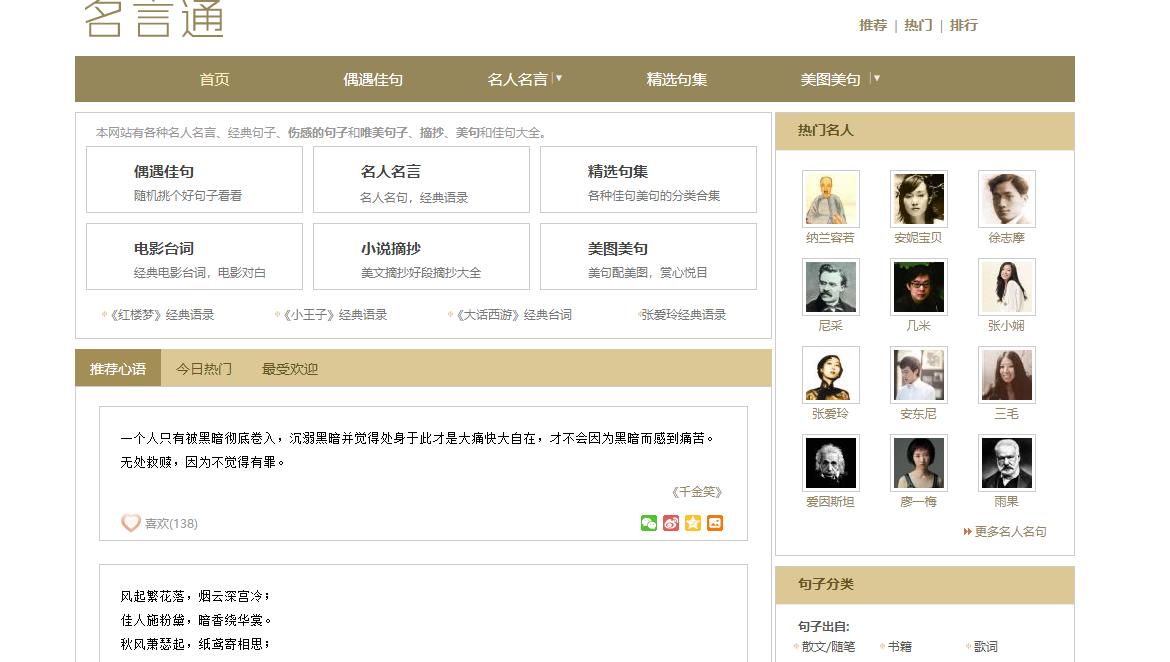The width and height of the screenshot is (1170, 662).
Task: Click the orange image share icon
Action: point(715,522)
